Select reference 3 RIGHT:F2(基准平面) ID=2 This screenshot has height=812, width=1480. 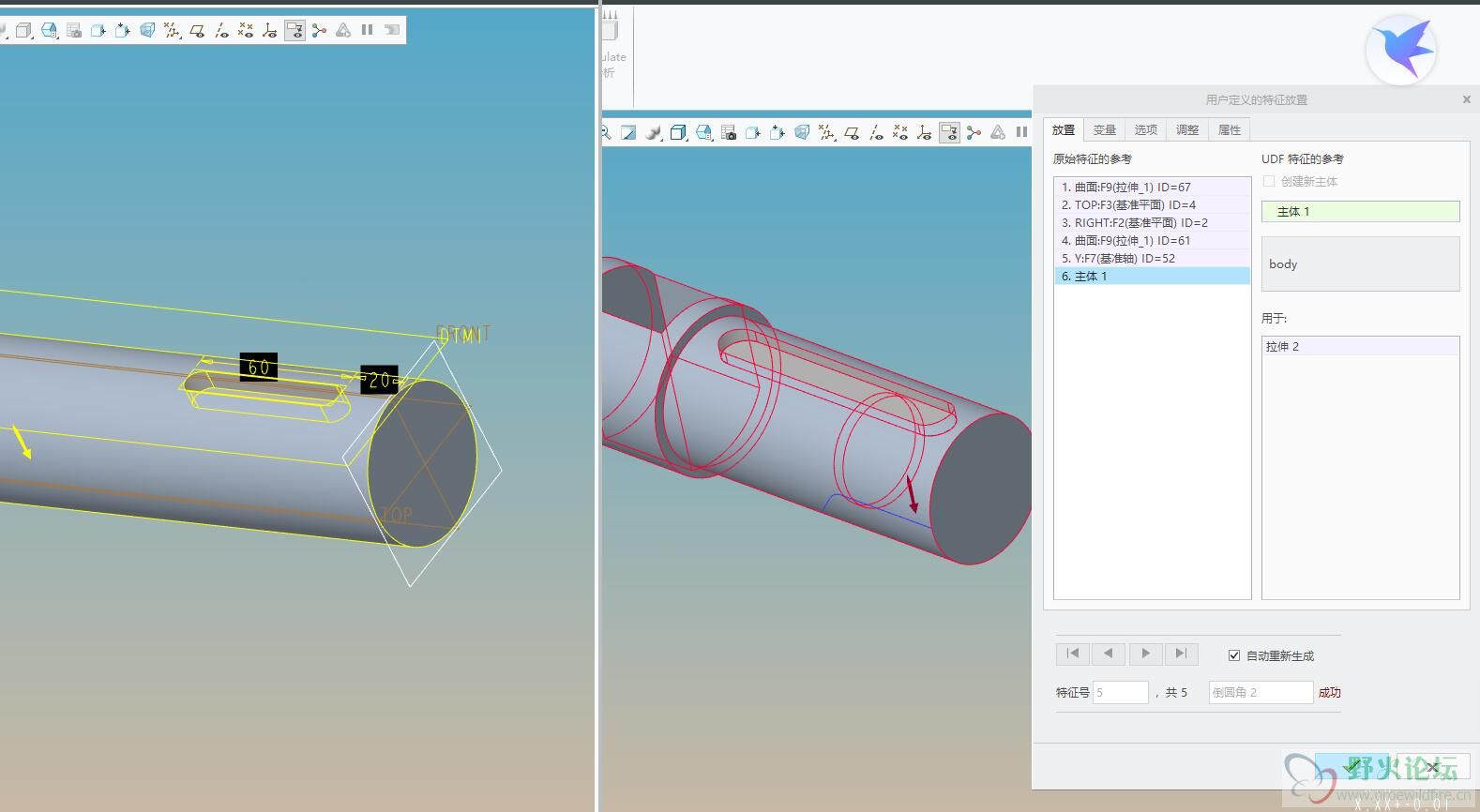coord(1153,223)
